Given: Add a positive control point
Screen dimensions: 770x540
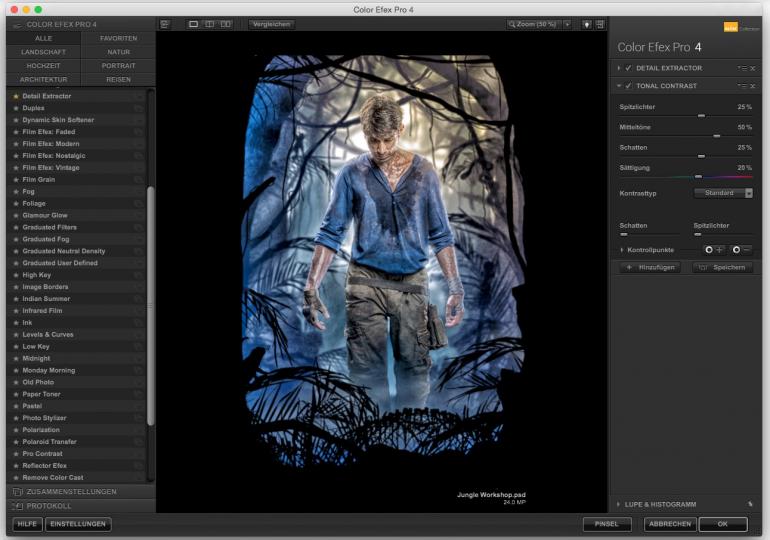Looking at the screenshot, I should click(x=714, y=250).
